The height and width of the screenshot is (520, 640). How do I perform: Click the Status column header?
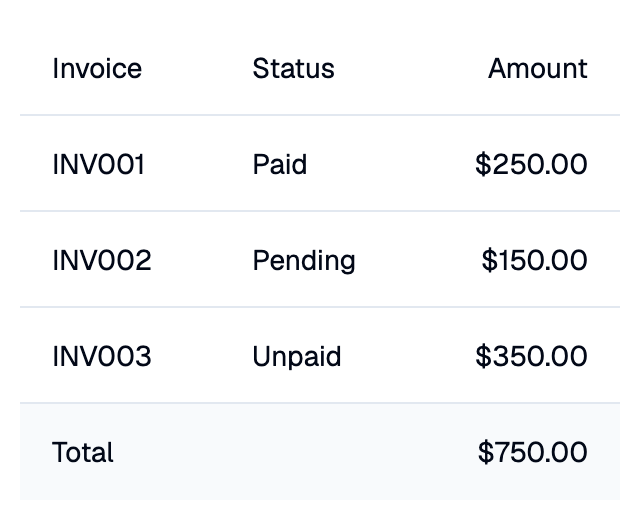coord(293,68)
